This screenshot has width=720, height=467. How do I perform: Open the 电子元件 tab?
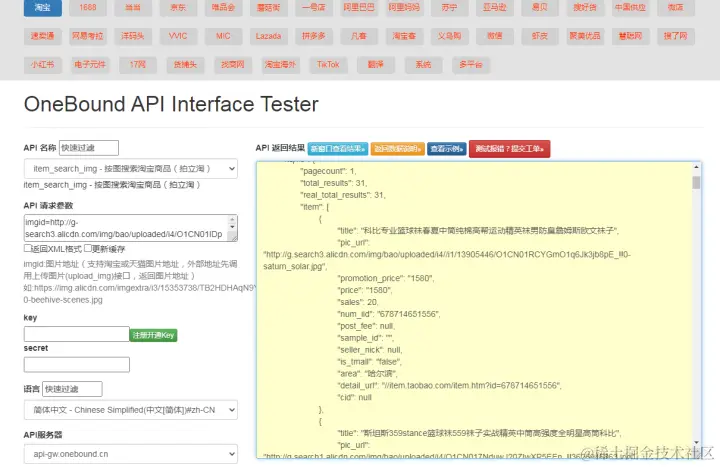point(90,64)
